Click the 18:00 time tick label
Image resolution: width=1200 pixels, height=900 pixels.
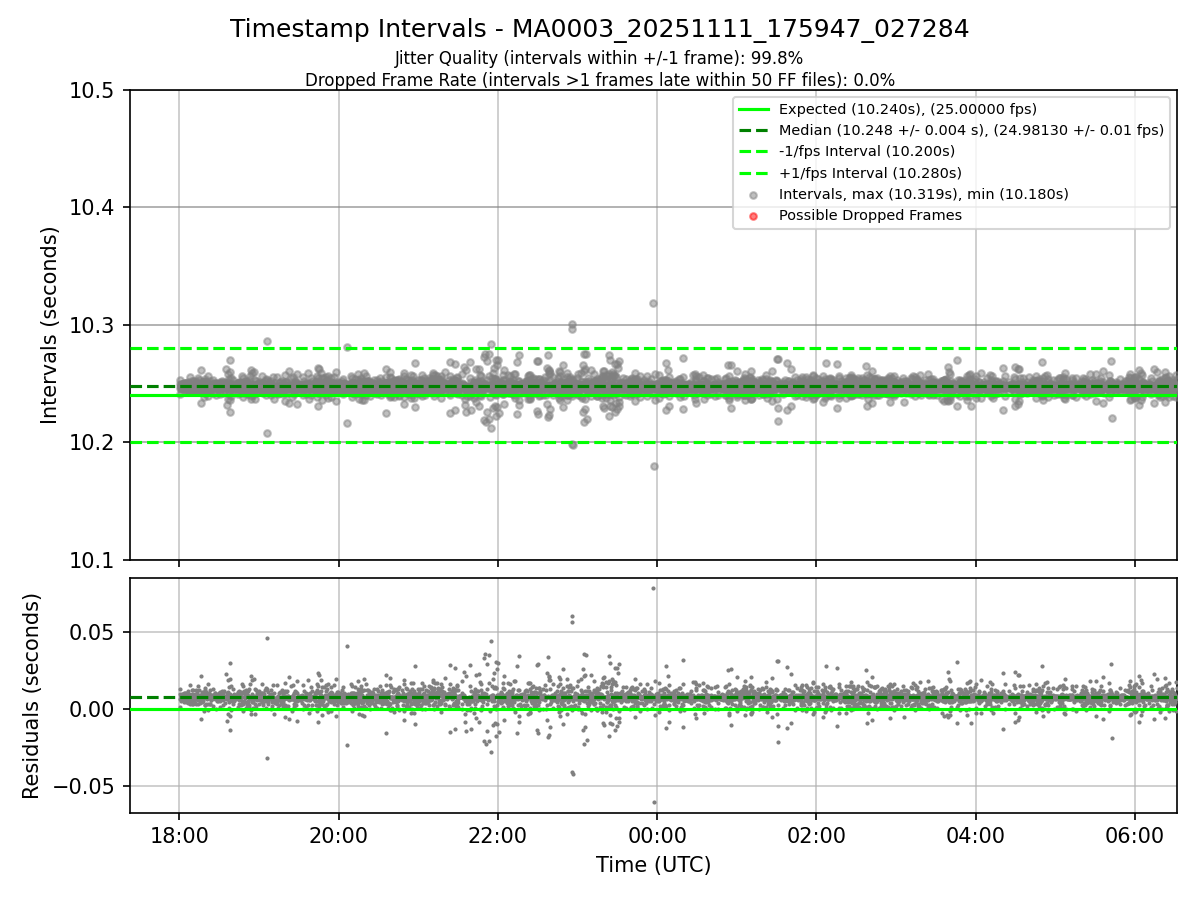pos(179,834)
